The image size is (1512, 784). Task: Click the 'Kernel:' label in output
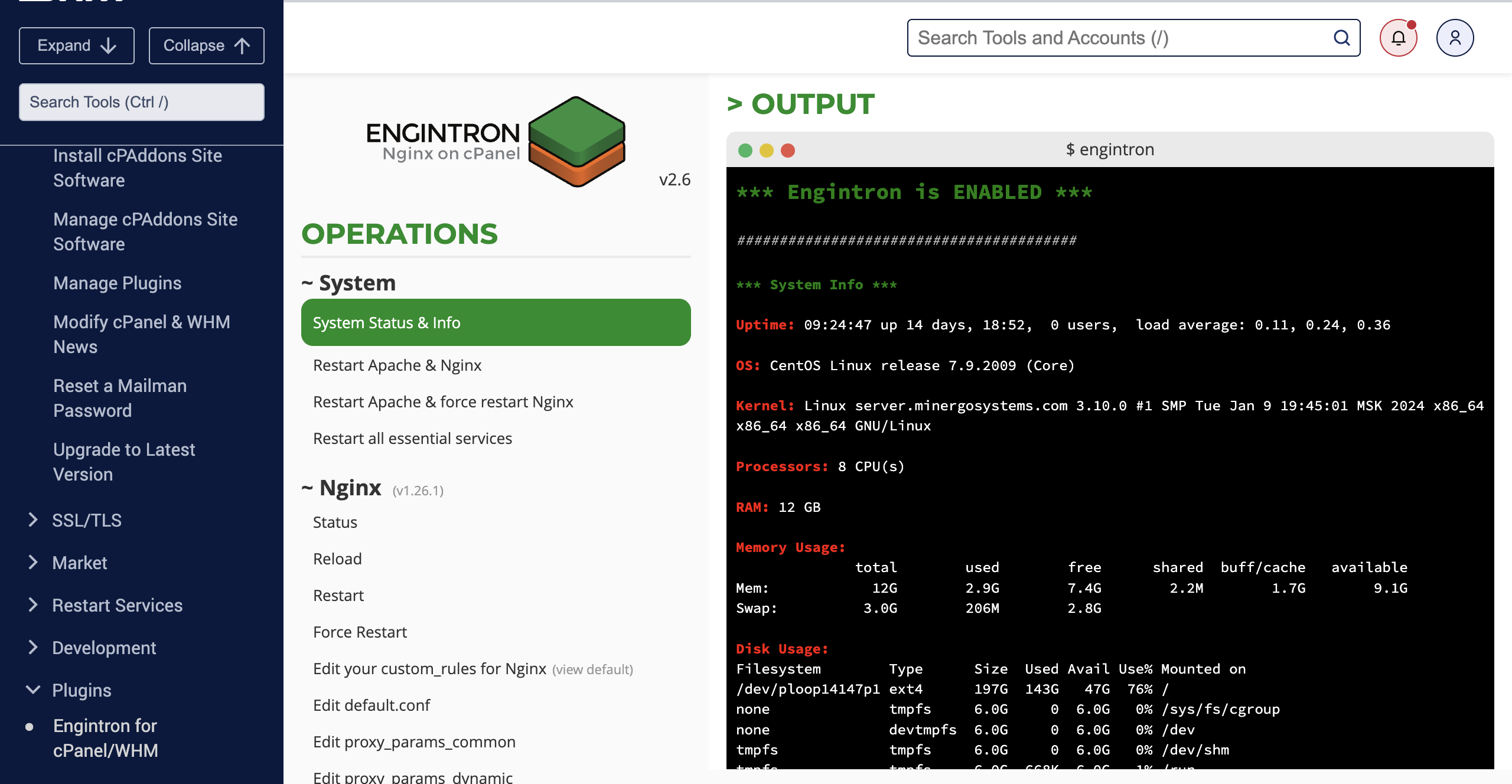click(x=765, y=406)
